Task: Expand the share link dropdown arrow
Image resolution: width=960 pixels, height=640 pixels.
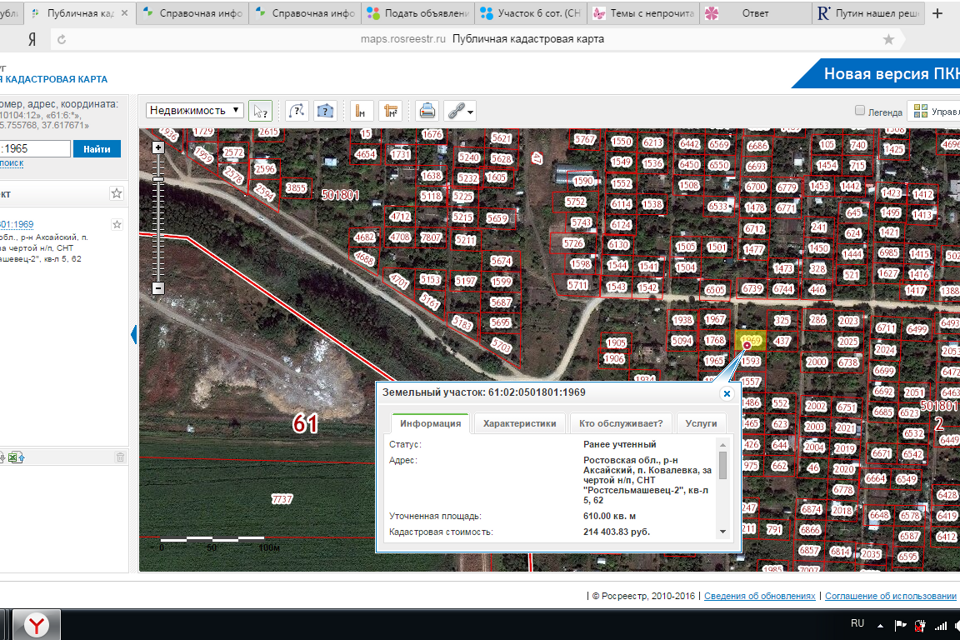Action: [470, 112]
